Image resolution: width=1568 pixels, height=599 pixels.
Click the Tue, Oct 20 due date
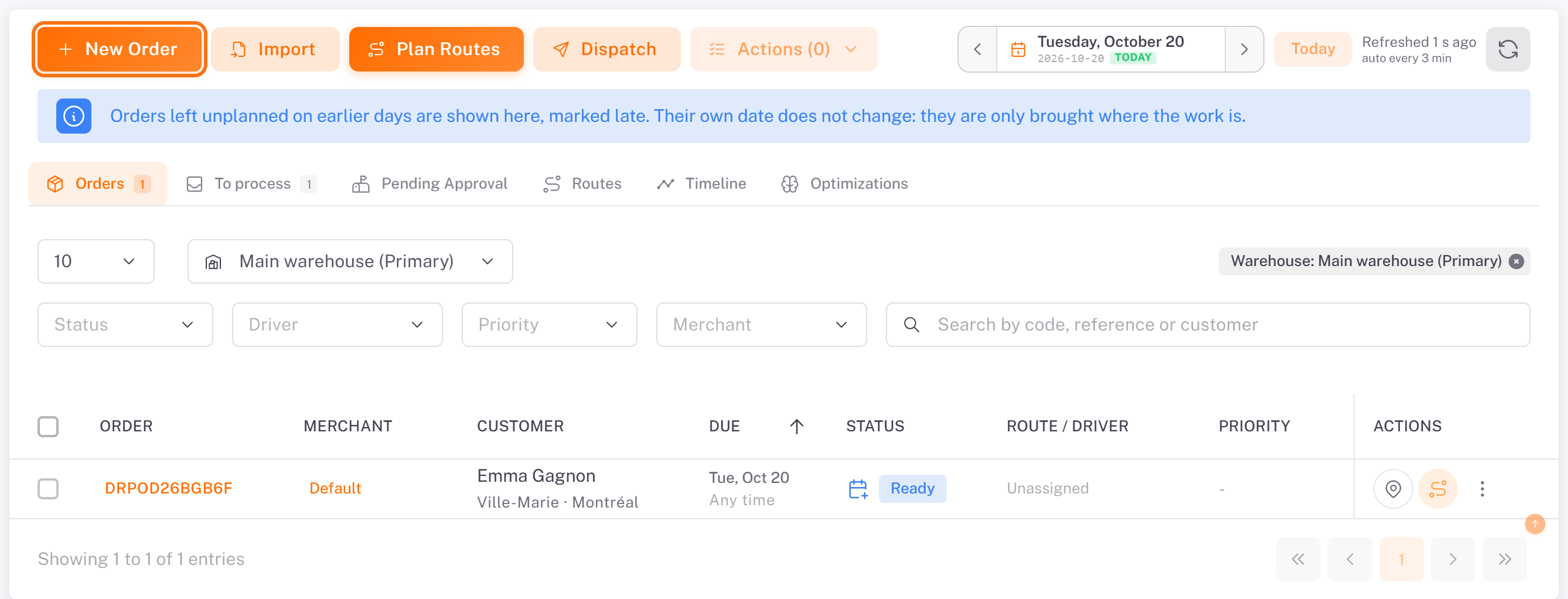(x=749, y=477)
